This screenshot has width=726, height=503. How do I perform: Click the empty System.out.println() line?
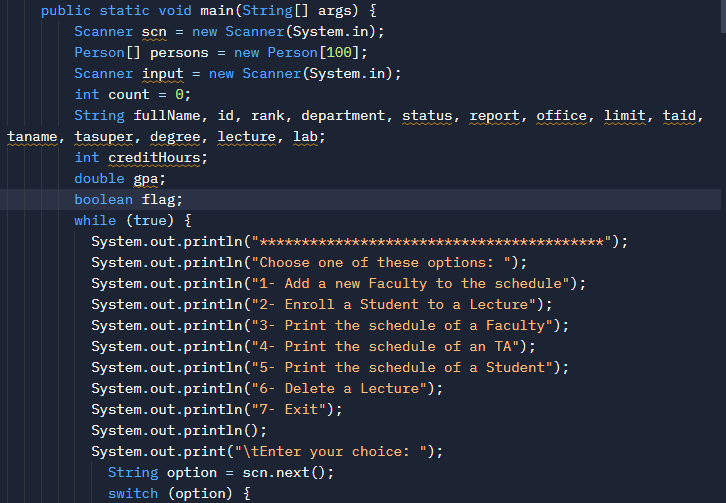(179, 431)
